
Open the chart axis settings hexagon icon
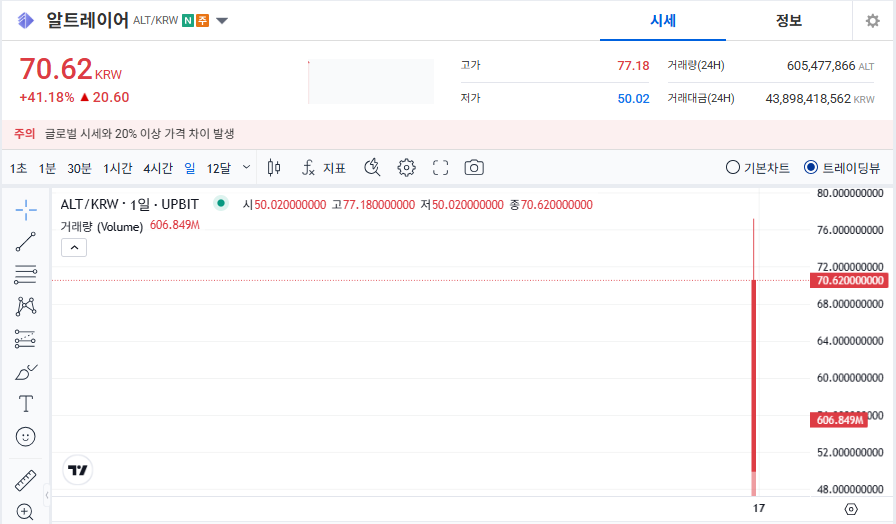851,509
